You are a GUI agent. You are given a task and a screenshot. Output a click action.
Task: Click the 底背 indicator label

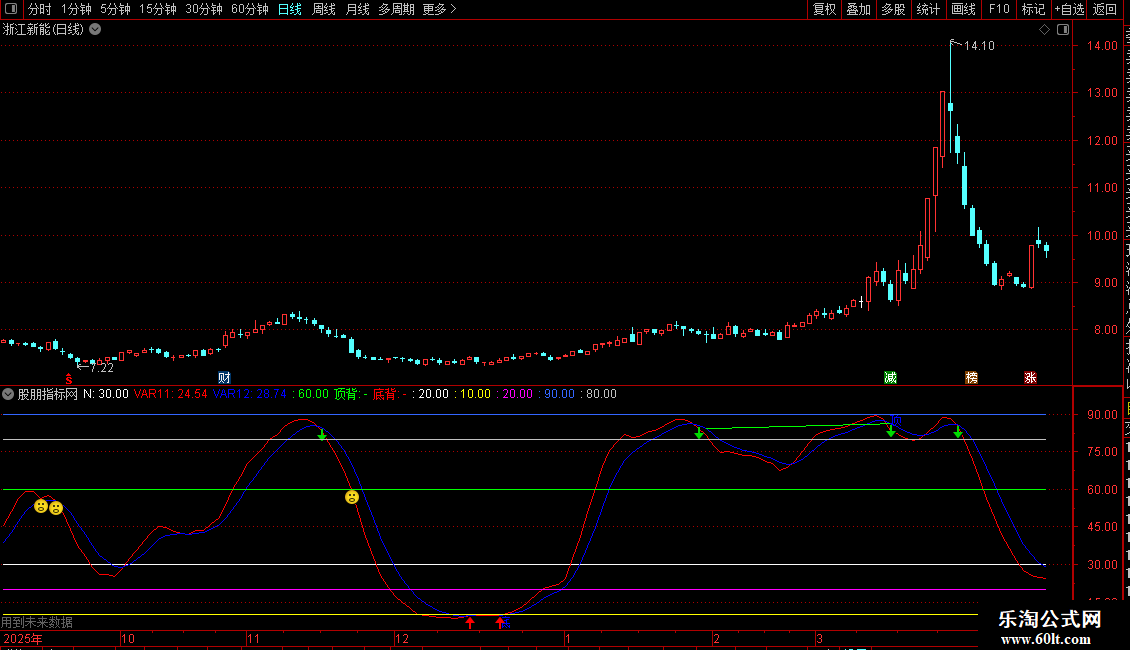[390, 394]
